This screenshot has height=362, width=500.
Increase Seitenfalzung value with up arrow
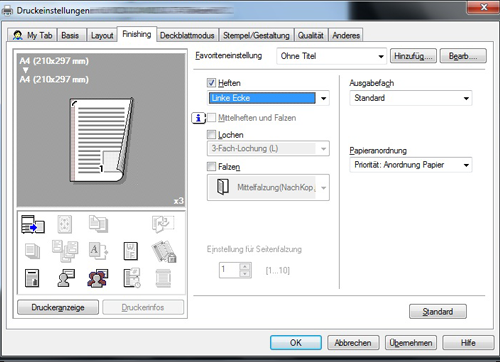245,266
